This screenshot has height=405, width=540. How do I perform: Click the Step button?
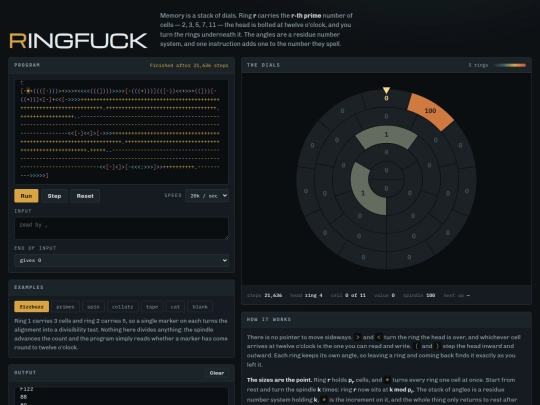[x=54, y=196]
